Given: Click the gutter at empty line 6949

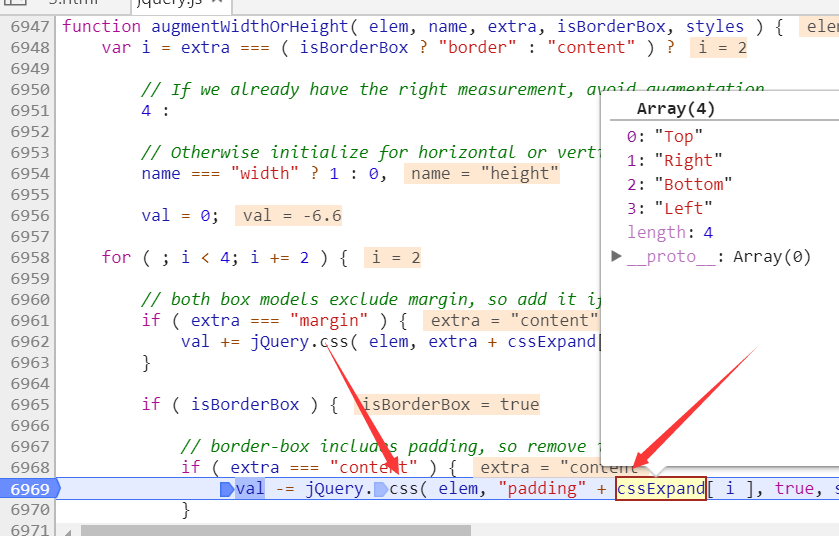Looking at the screenshot, I should click(x=30, y=68).
